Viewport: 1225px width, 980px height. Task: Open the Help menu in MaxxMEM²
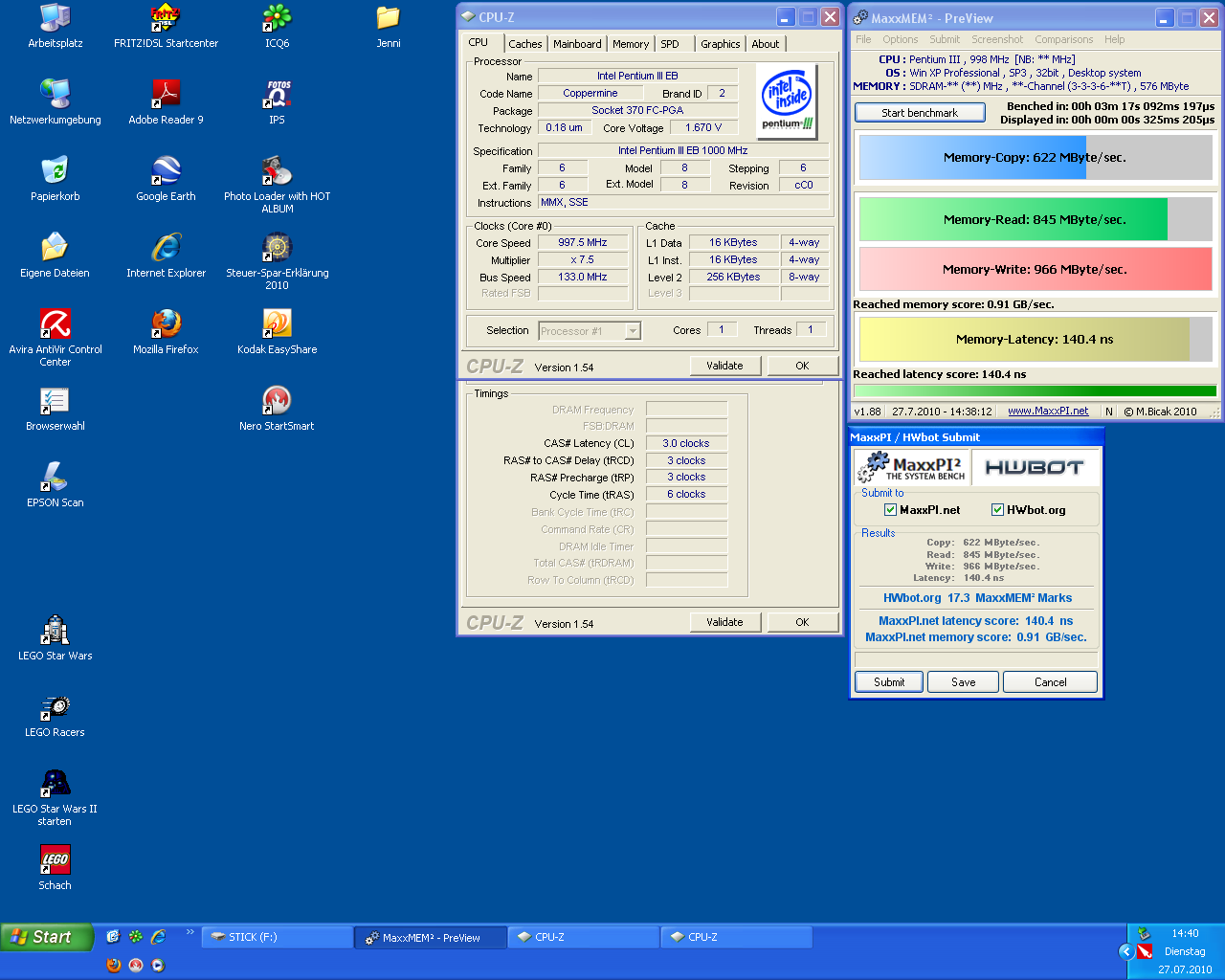pos(1114,39)
